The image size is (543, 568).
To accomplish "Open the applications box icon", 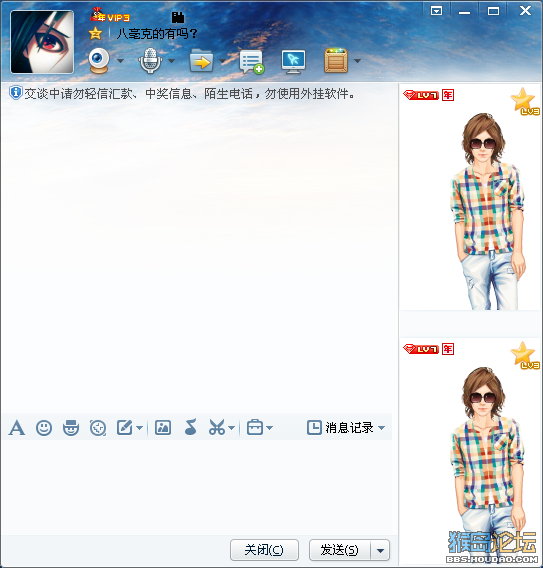I will (336, 60).
